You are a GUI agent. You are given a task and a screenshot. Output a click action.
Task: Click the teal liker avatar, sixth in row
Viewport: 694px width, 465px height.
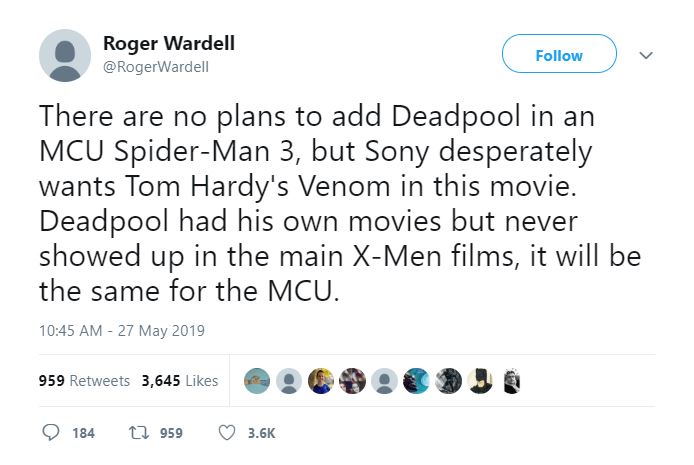click(x=416, y=380)
